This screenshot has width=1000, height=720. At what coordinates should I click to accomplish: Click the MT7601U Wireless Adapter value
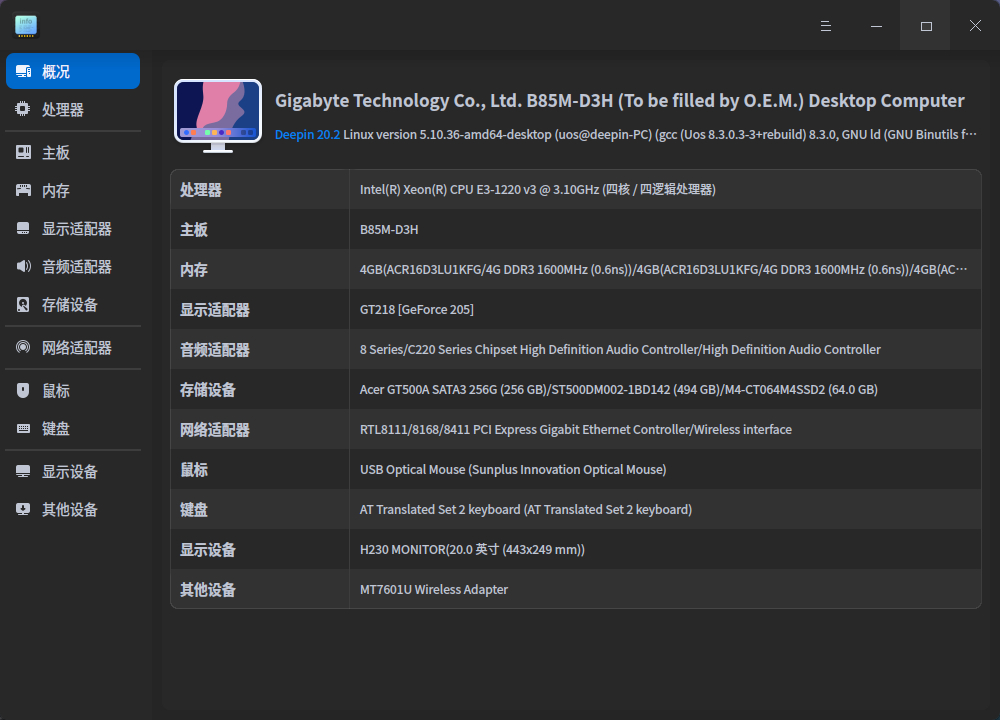click(434, 589)
